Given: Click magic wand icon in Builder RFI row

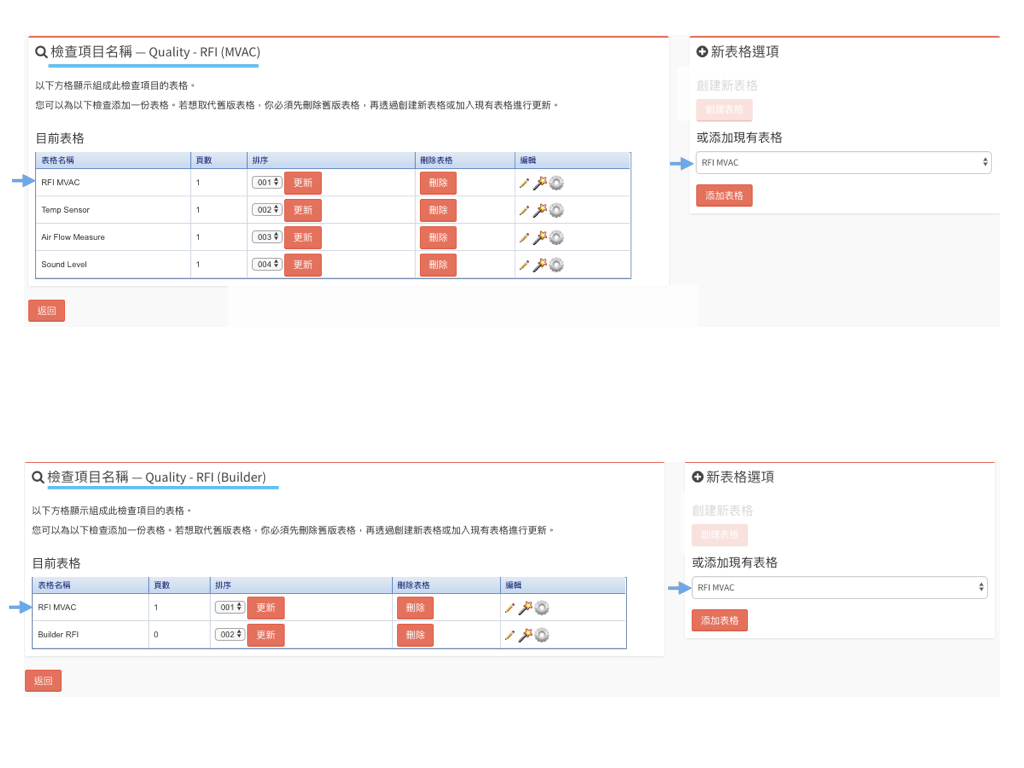Looking at the screenshot, I should tap(525, 635).
